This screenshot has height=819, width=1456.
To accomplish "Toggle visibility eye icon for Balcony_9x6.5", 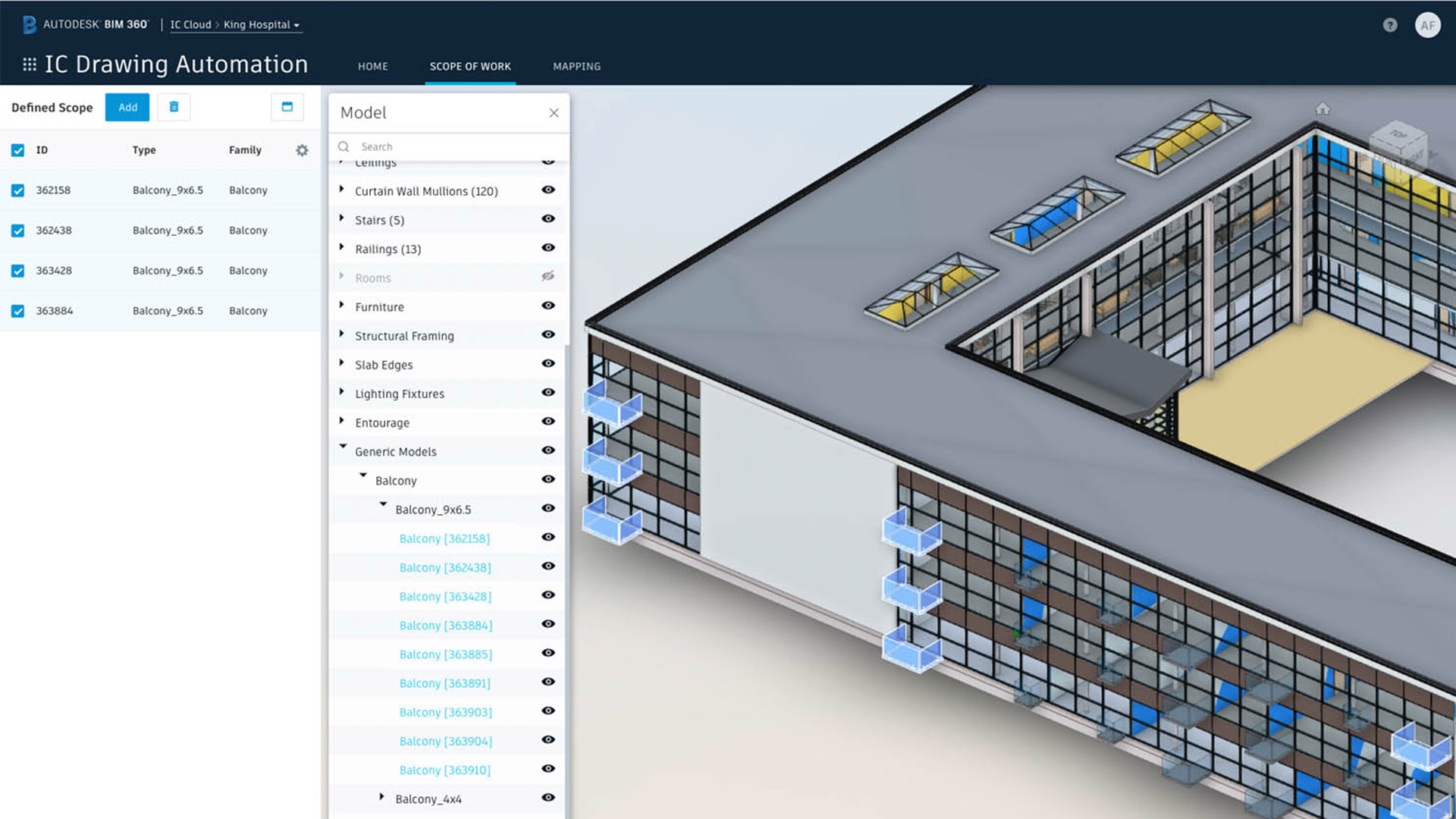I will [548, 508].
